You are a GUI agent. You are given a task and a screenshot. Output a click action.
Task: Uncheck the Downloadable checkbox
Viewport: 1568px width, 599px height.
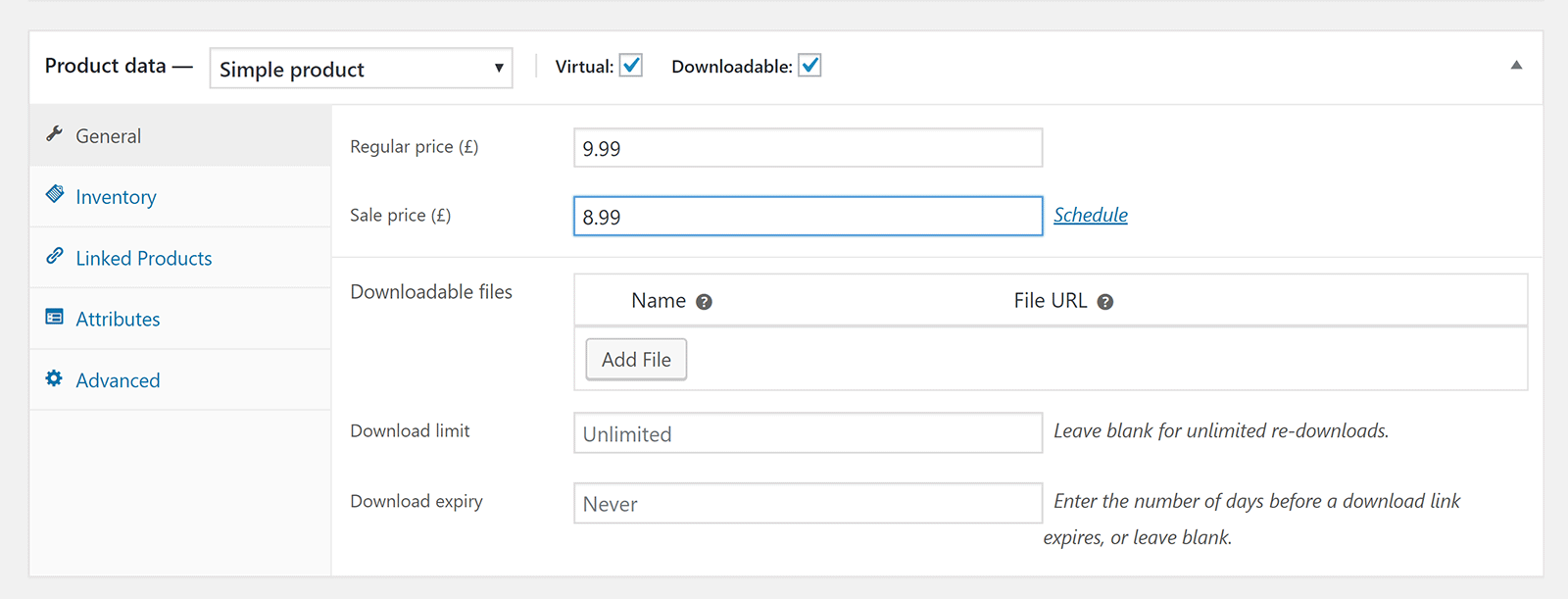(x=809, y=66)
